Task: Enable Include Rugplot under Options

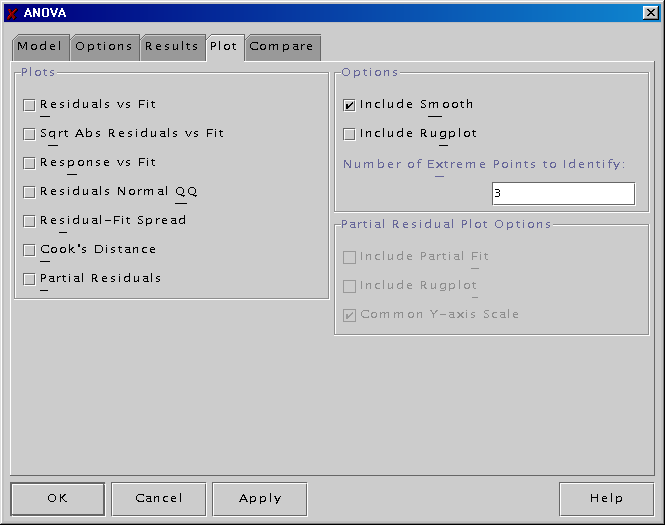Action: (349, 134)
